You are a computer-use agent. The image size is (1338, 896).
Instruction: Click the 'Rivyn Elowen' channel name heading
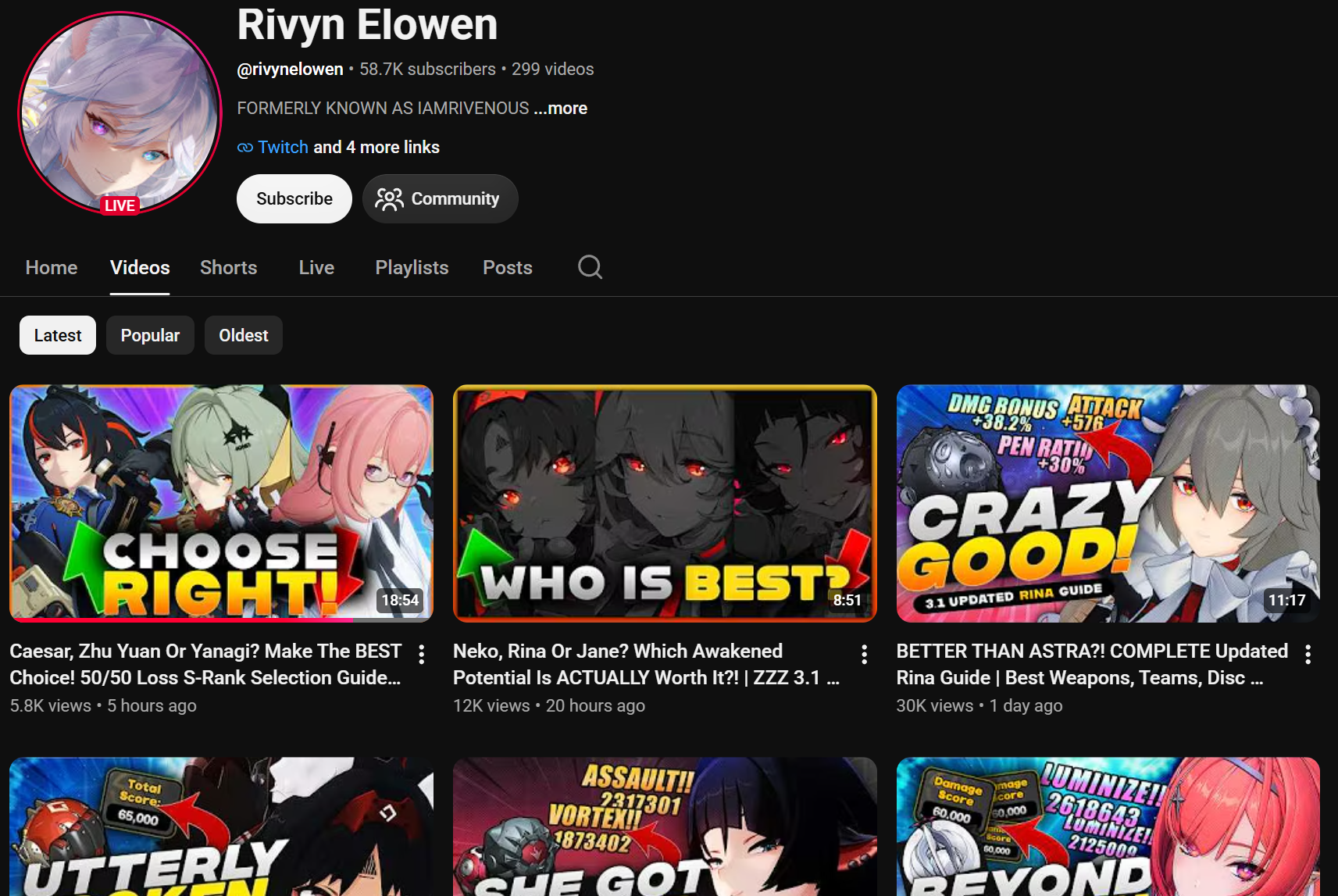tap(367, 24)
